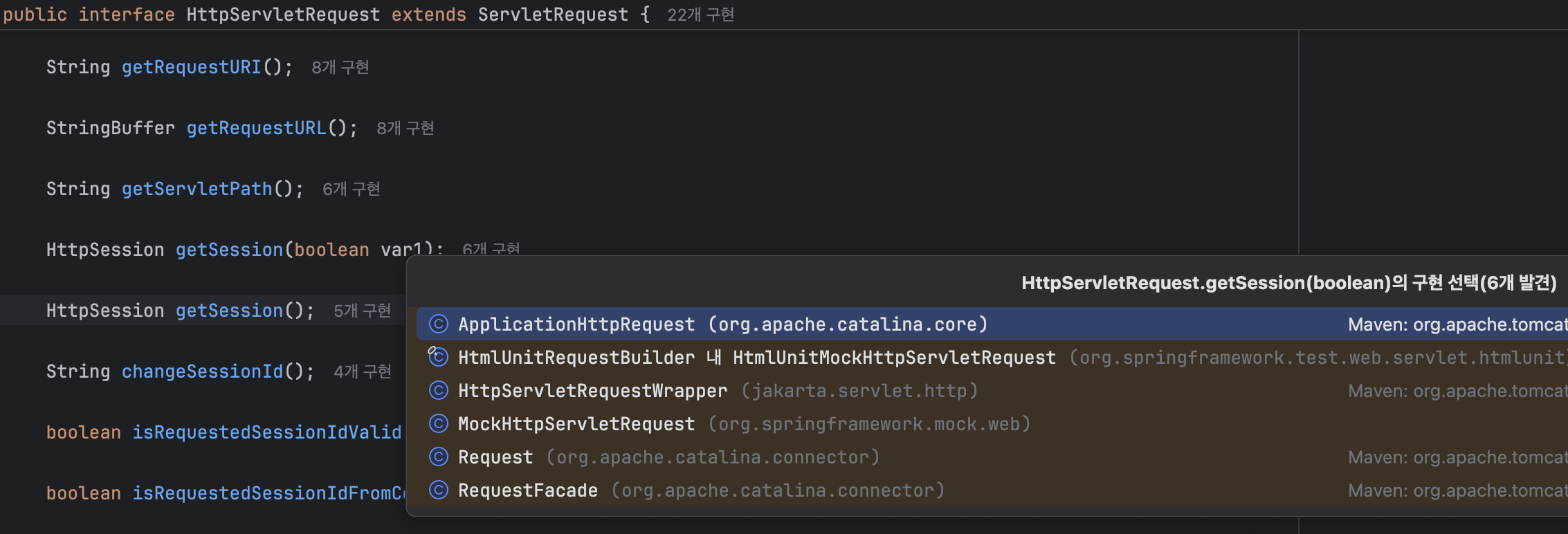Choose HtmlUnitMockHttpServletRequest in the implementation popup

[x=894, y=358]
